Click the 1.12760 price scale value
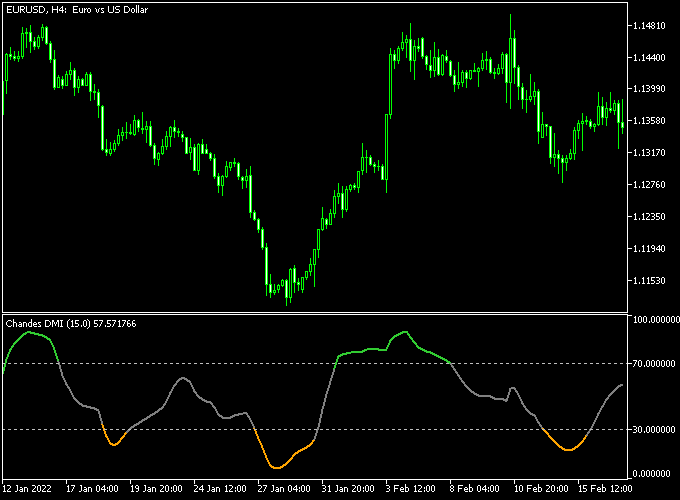The image size is (680, 500). pos(653,185)
